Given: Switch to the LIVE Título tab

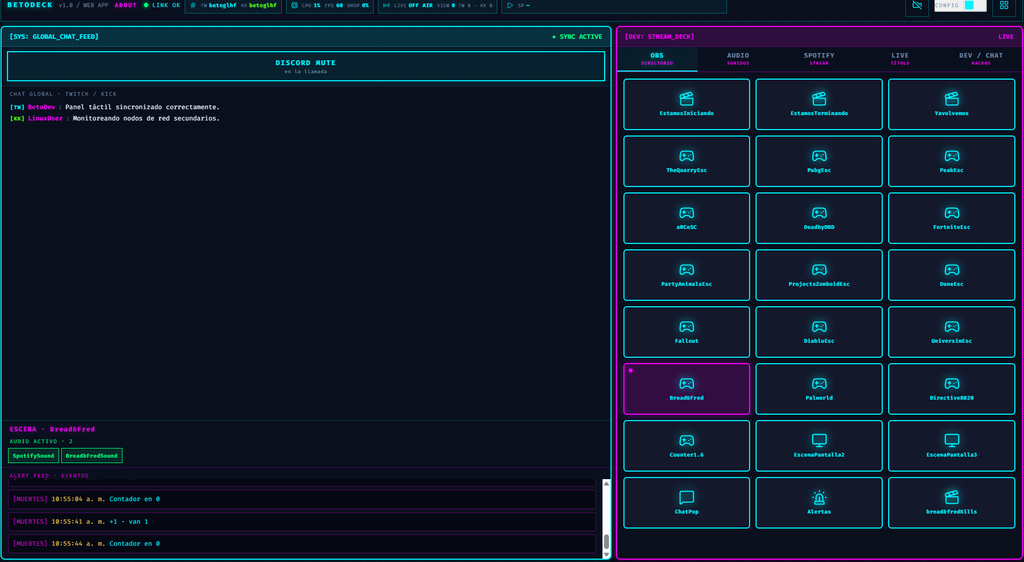Looking at the screenshot, I should point(900,59).
